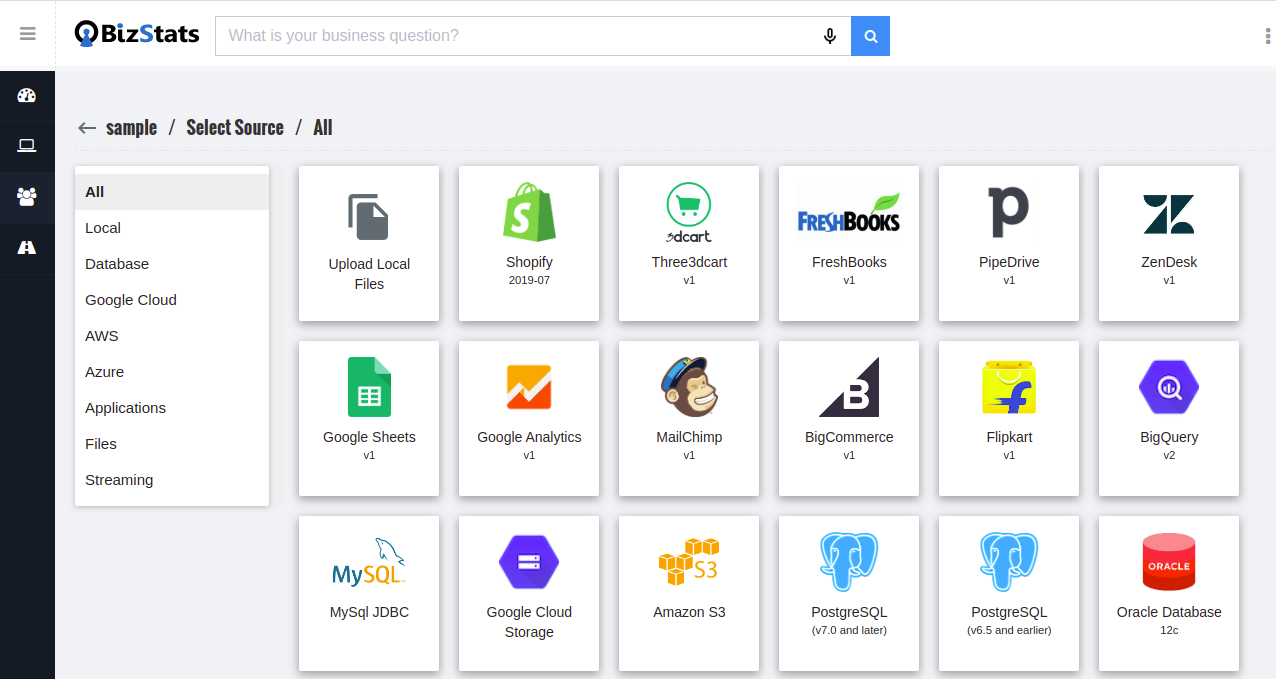Go back using the left arrow
1276x679 pixels.
coord(87,128)
